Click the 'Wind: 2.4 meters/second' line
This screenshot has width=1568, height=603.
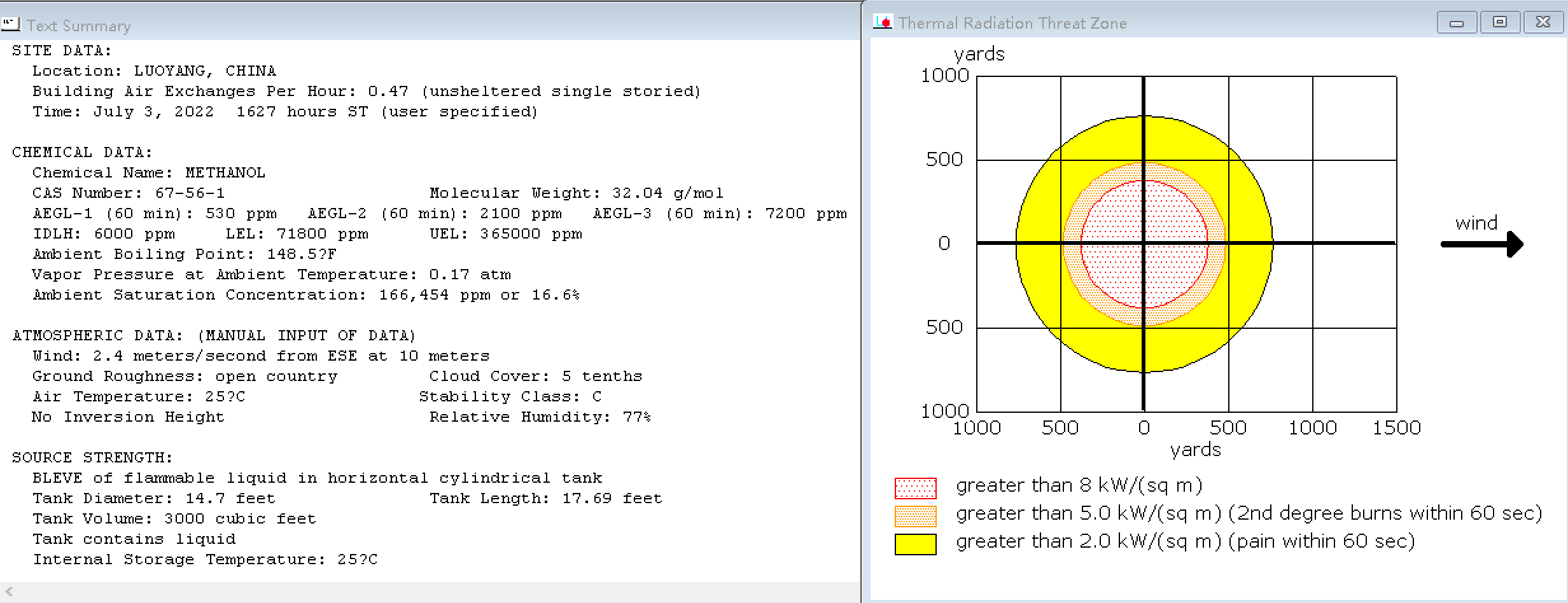tap(261, 356)
